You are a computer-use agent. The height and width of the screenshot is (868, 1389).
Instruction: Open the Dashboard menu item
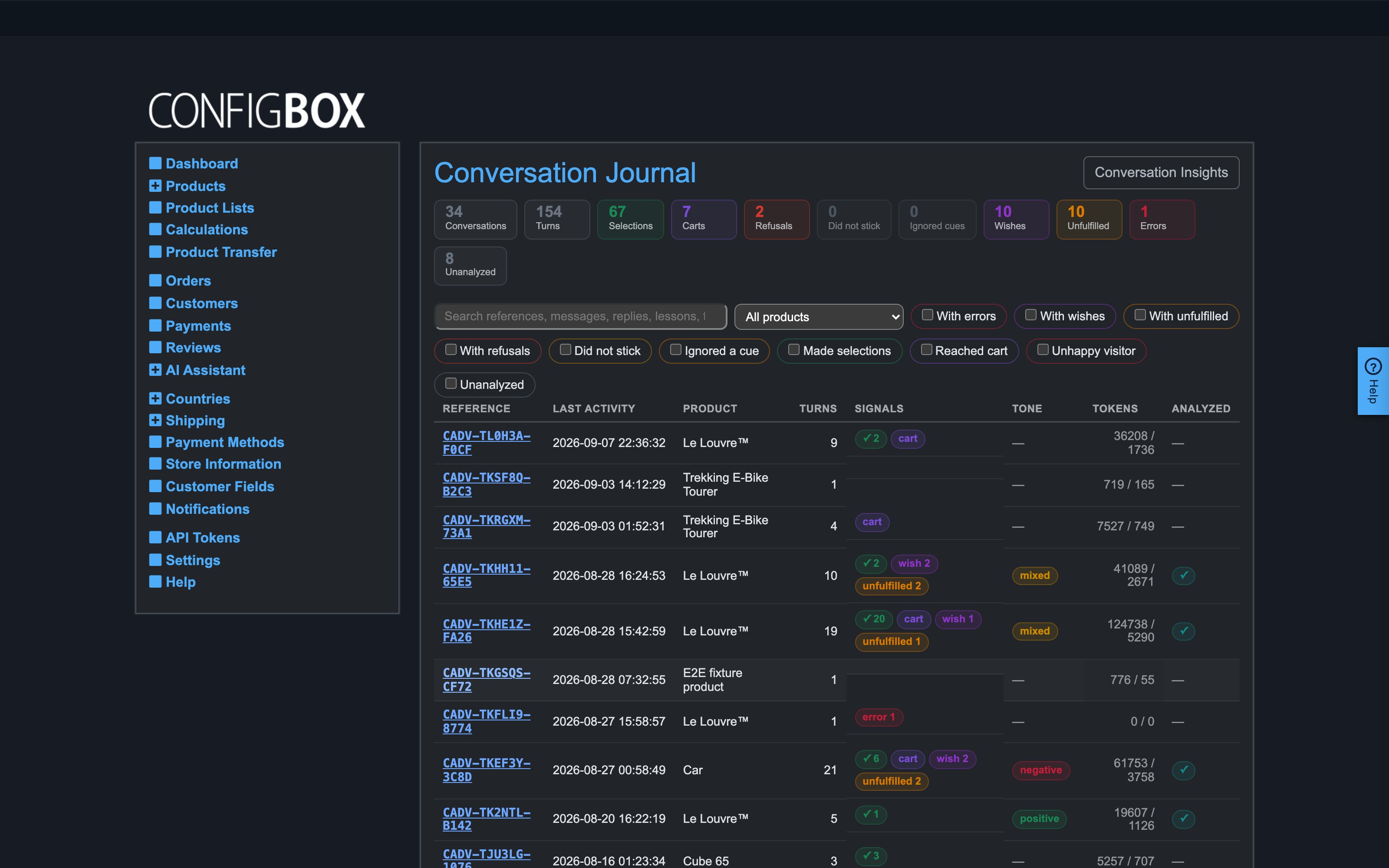(201, 164)
